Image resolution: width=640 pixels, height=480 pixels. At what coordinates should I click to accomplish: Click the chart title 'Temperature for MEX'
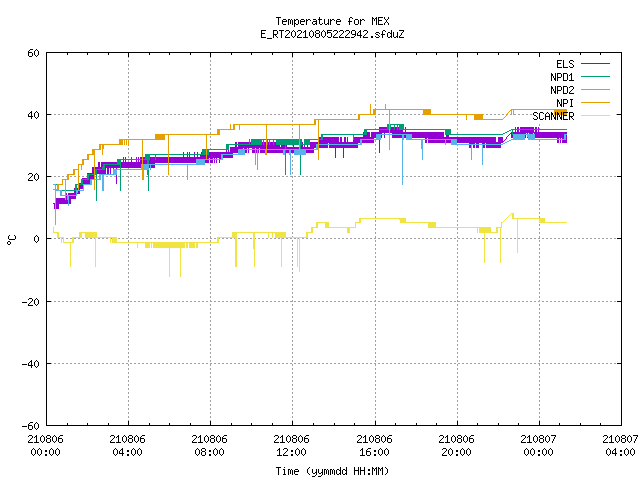tap(332, 21)
